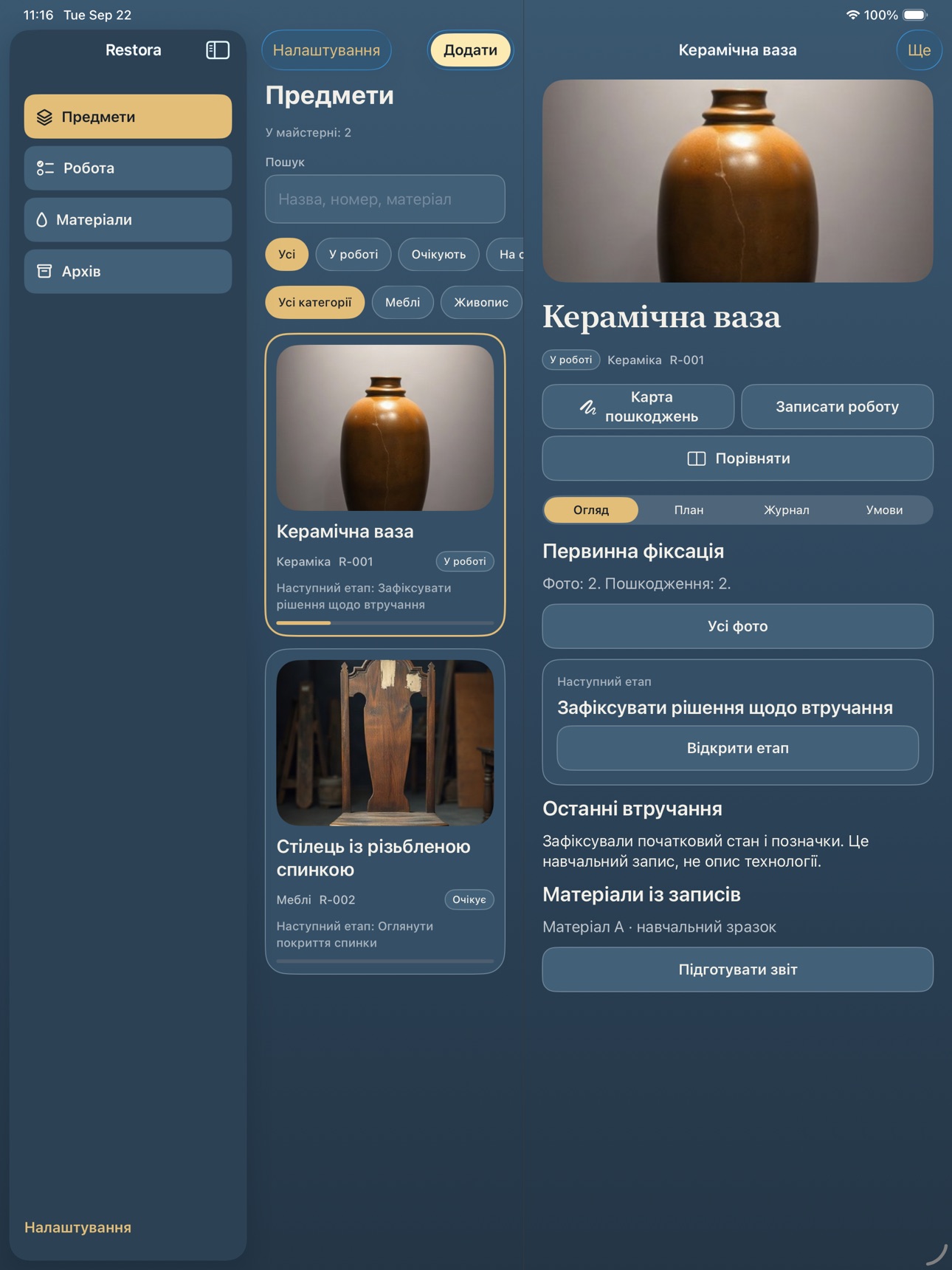
Task: Open the Ще menu
Action: tap(919, 50)
